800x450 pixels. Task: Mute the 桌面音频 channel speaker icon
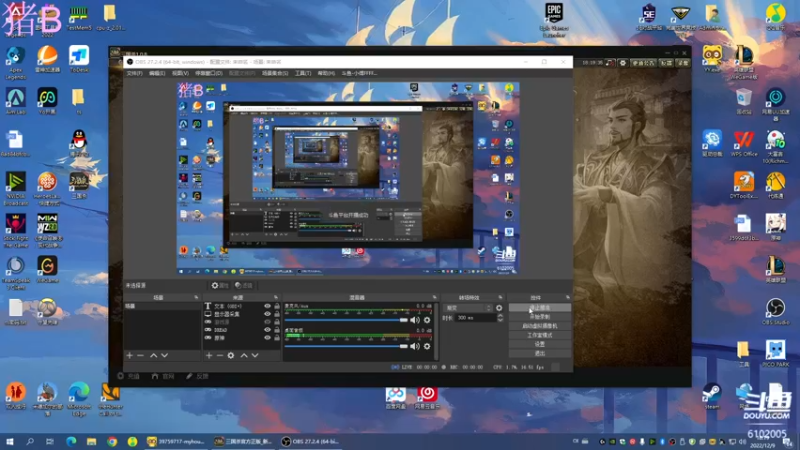click(x=415, y=346)
